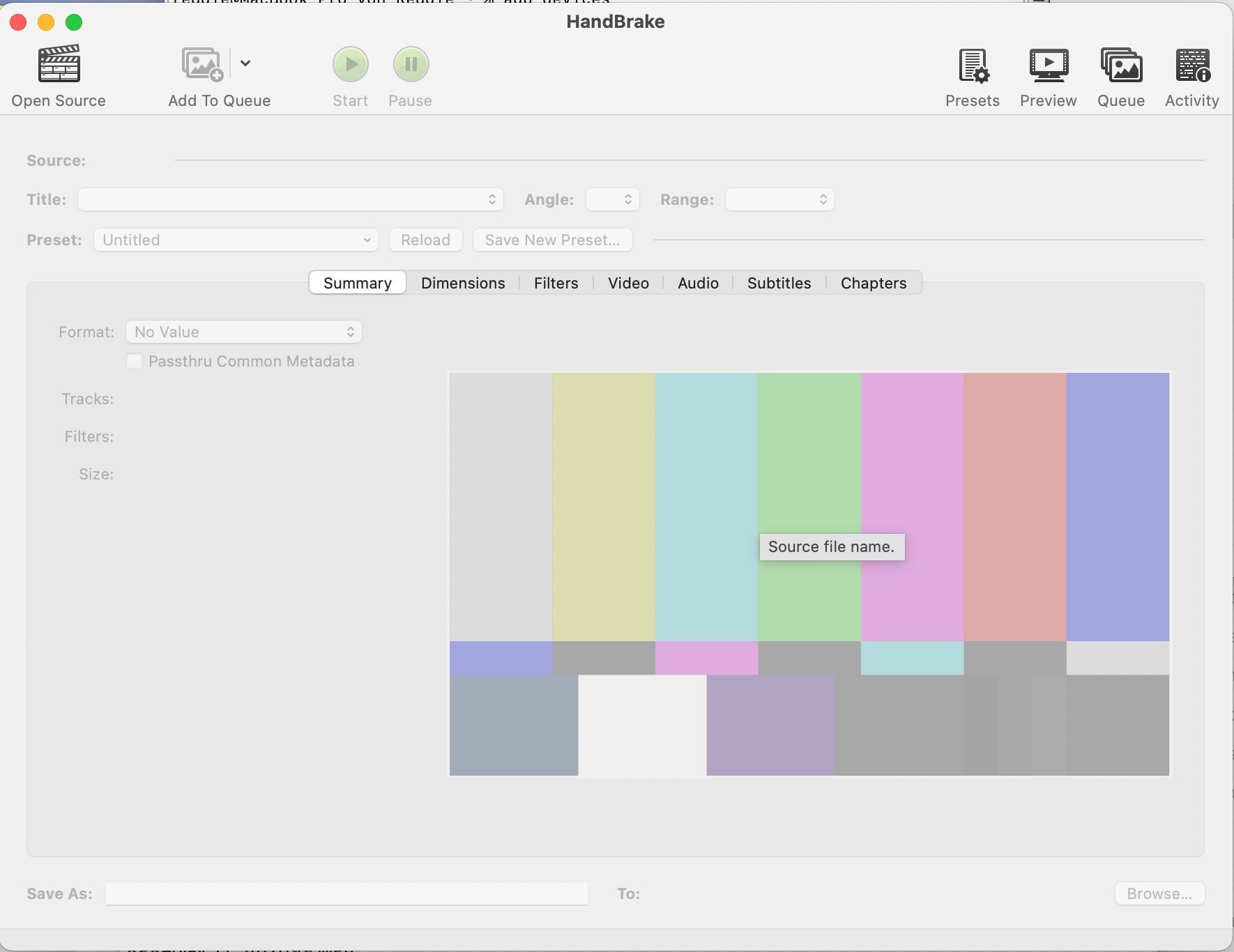This screenshot has width=1234, height=952.
Task: Click the Start encode play button
Action: click(x=350, y=64)
